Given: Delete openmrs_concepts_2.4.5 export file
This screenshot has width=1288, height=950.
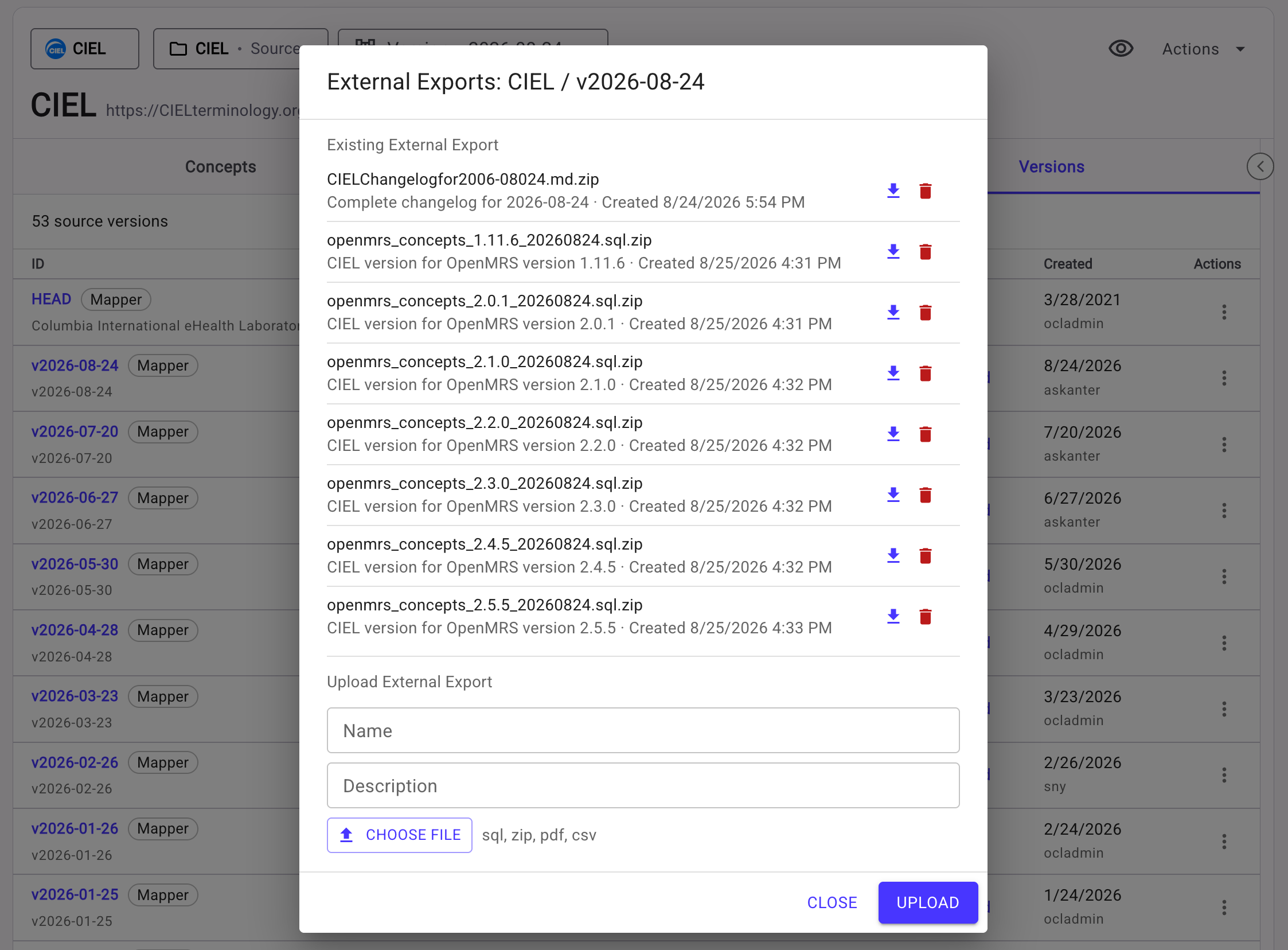Looking at the screenshot, I should (x=926, y=555).
